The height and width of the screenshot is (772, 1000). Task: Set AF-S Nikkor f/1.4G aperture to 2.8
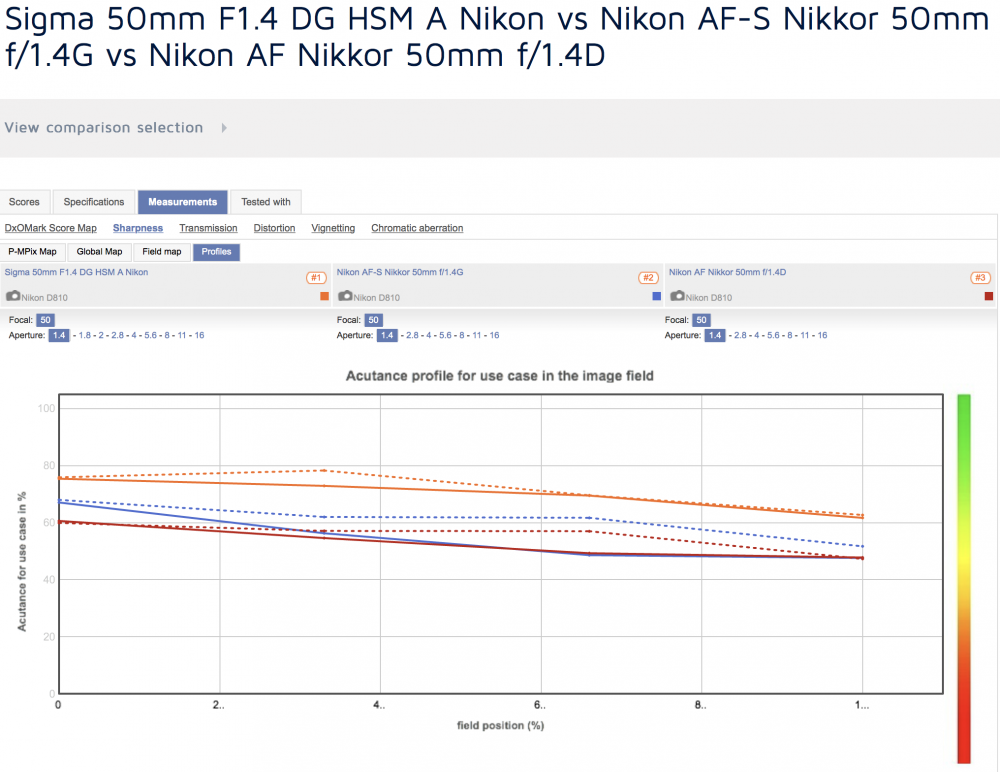pyautogui.click(x=413, y=335)
